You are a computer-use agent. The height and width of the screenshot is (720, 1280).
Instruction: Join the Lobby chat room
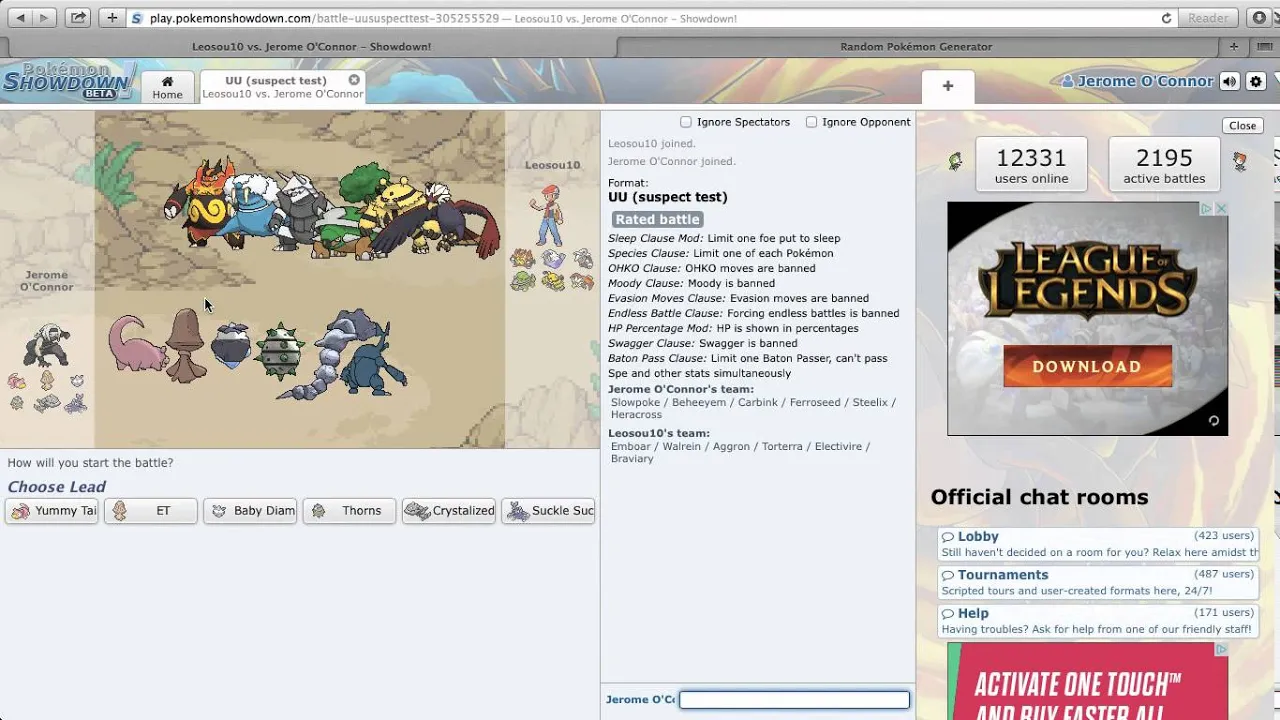pyautogui.click(x=1098, y=544)
